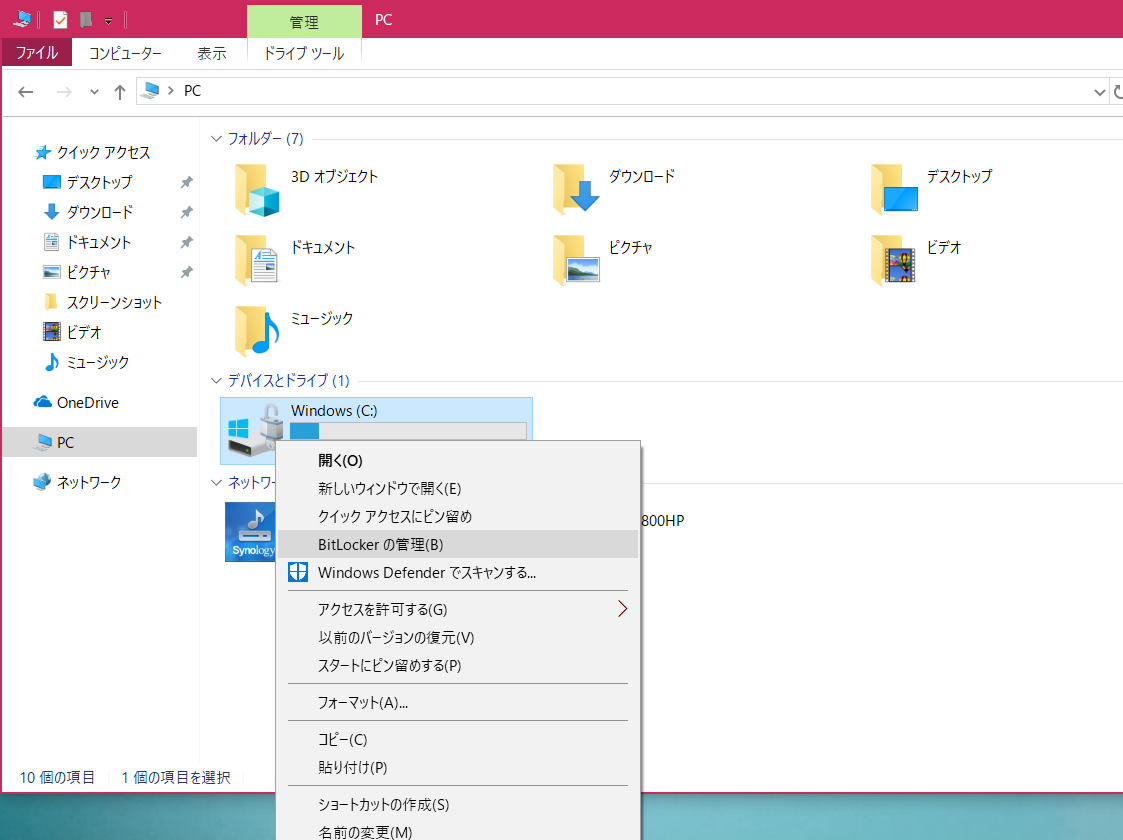Choose 新しいウィンドウで開く(E)

click(x=457, y=488)
